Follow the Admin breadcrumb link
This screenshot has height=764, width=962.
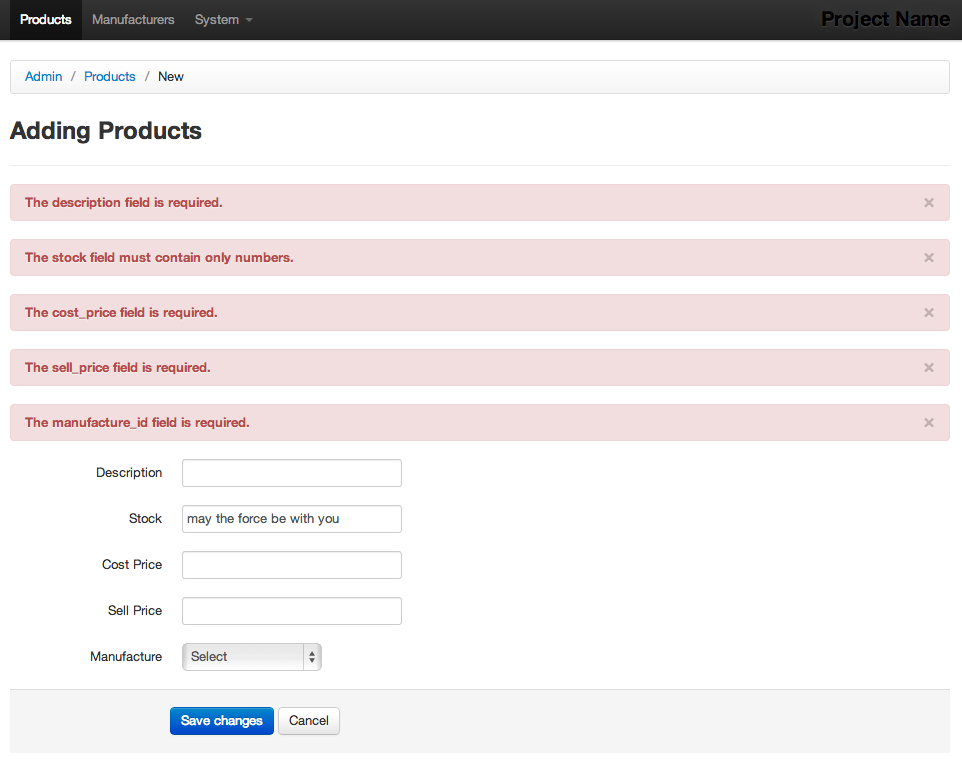point(44,77)
